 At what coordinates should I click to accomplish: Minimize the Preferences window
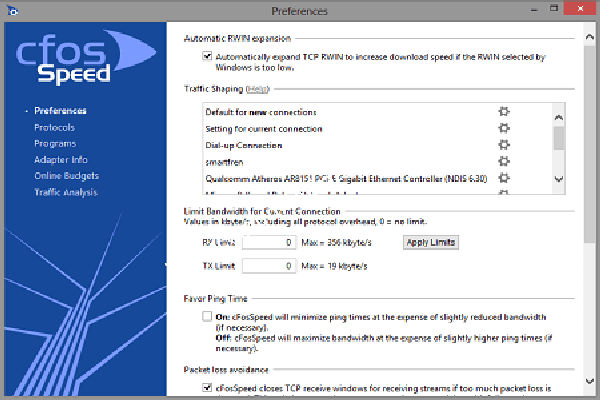pyautogui.click(x=535, y=9)
